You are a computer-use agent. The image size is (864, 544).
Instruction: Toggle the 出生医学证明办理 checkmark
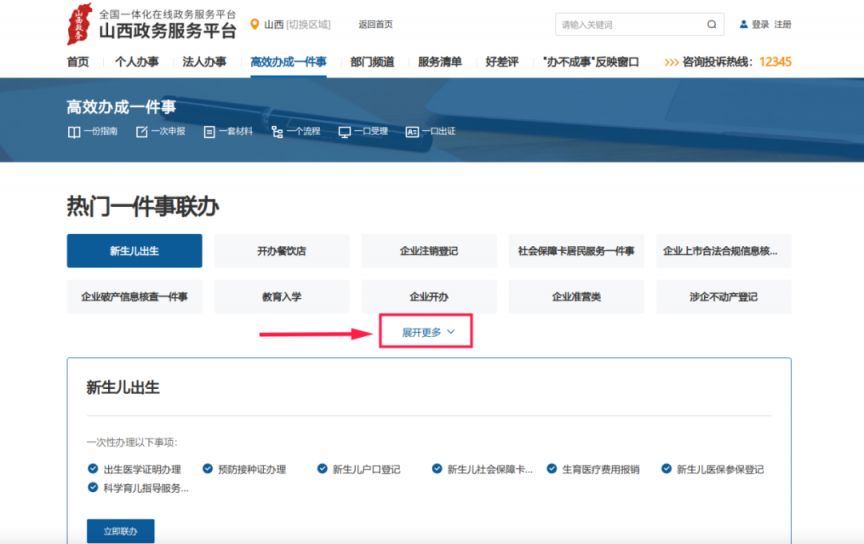93,468
